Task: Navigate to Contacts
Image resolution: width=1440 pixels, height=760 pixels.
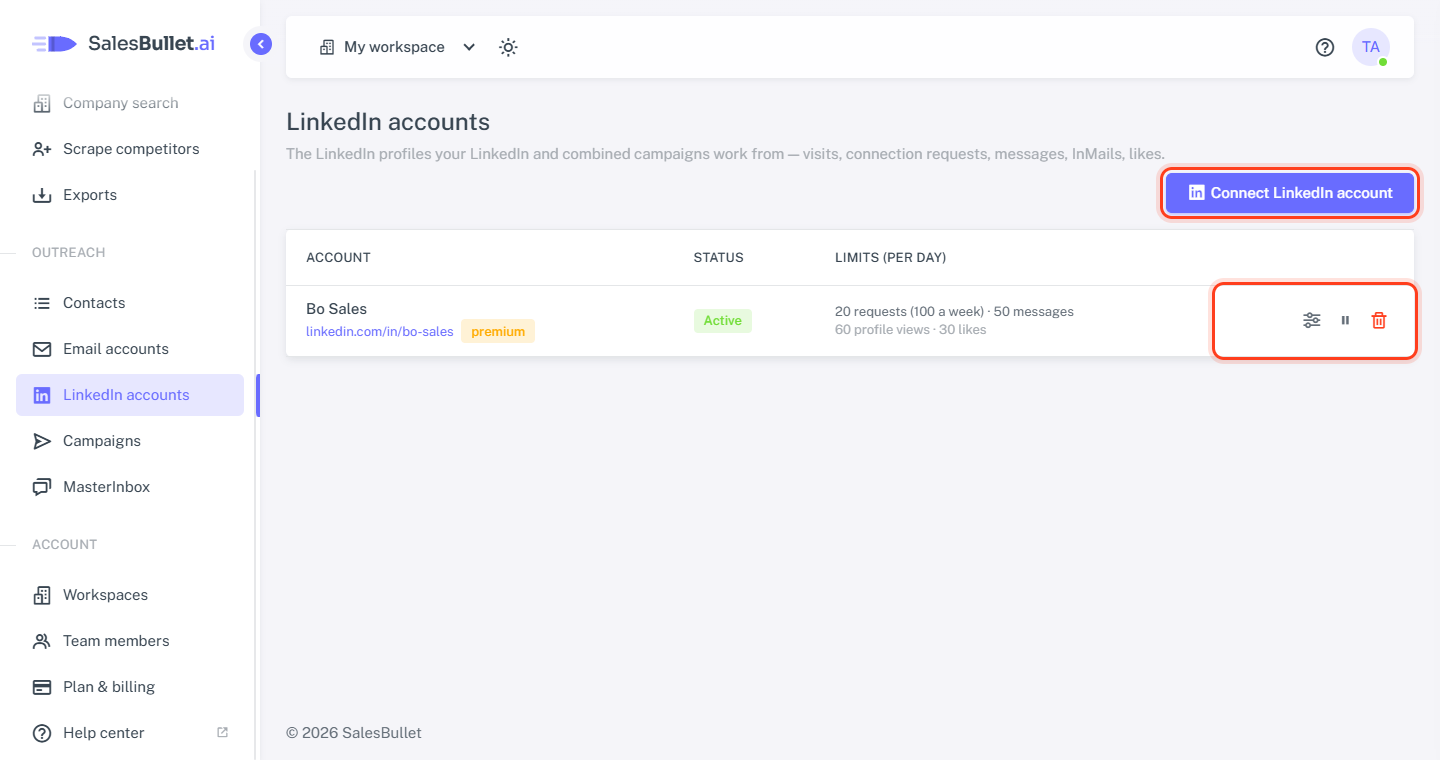Action: coord(130,303)
